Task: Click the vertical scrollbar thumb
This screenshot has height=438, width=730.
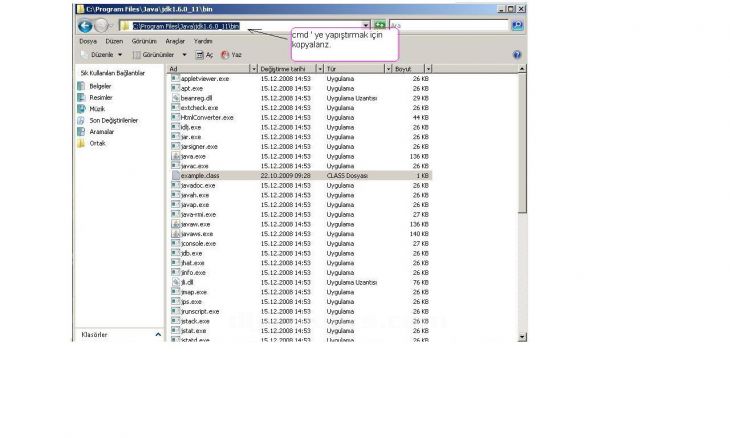Action: coord(522,143)
